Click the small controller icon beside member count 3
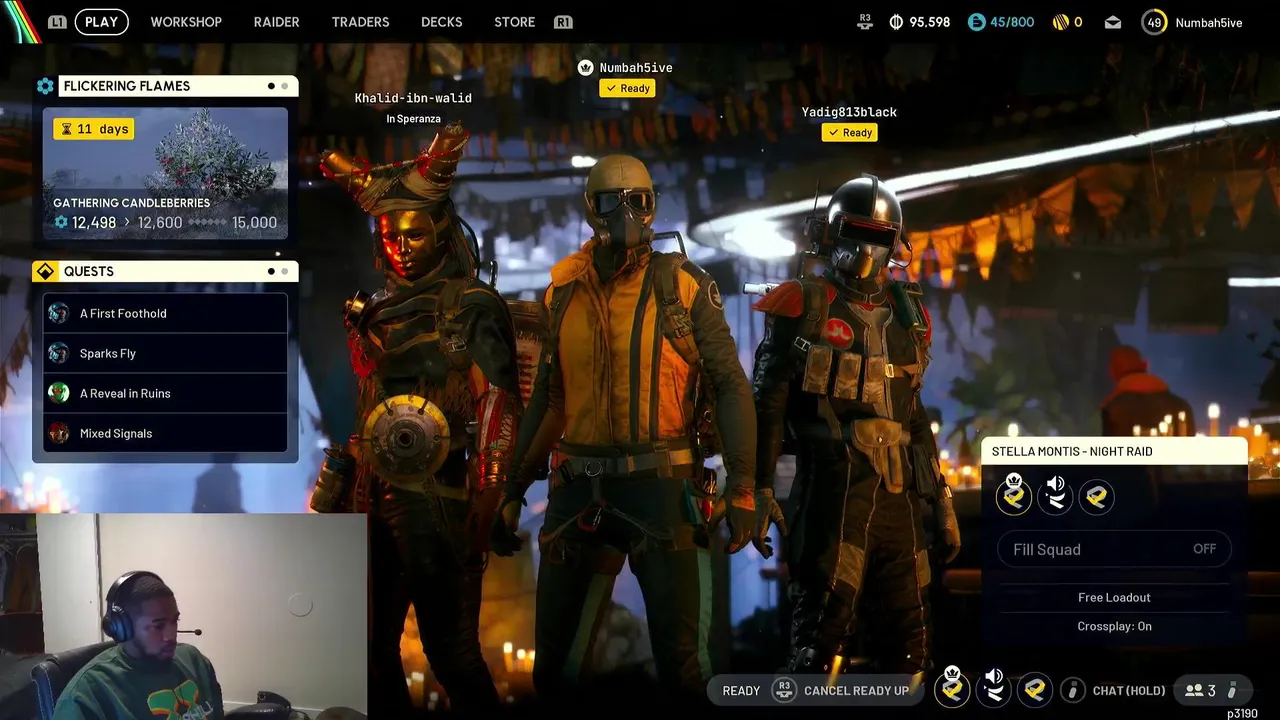The width and height of the screenshot is (1280, 720). click(1232, 690)
